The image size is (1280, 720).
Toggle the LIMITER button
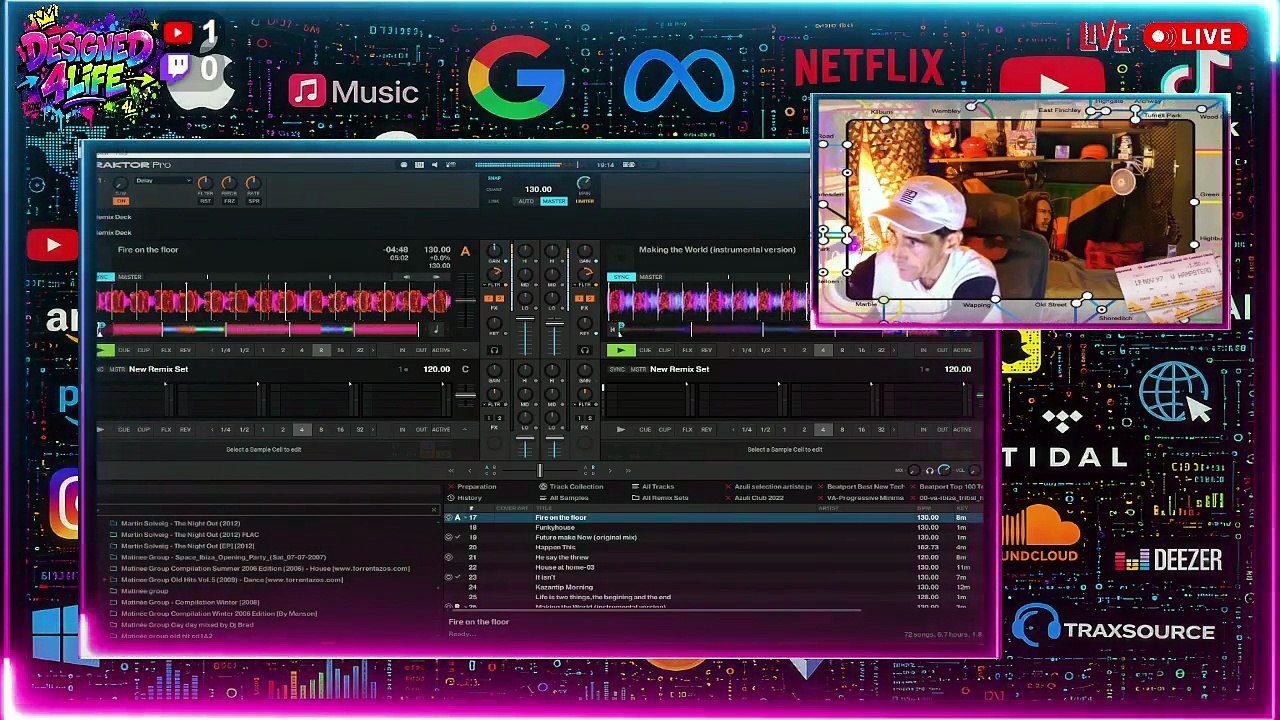click(584, 201)
